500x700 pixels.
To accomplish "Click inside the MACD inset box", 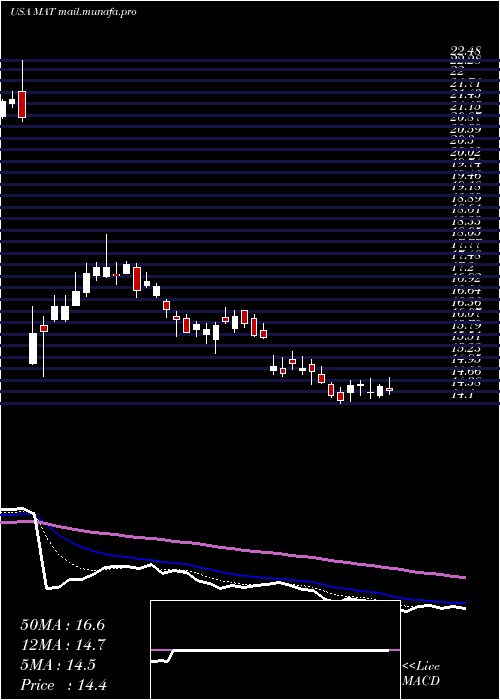I will (x=275, y=650).
